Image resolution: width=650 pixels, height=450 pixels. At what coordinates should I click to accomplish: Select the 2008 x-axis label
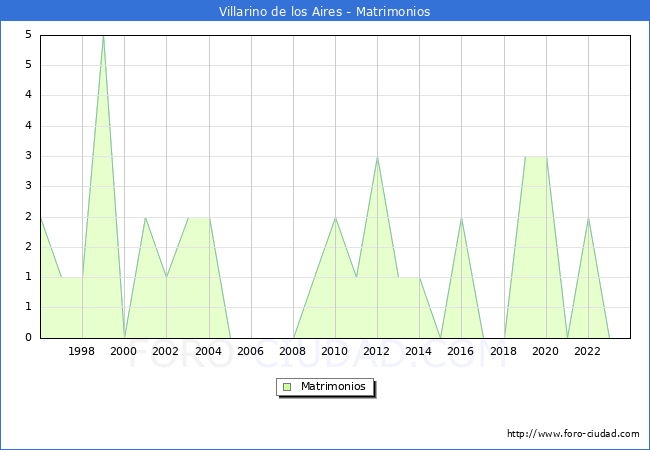tap(293, 351)
